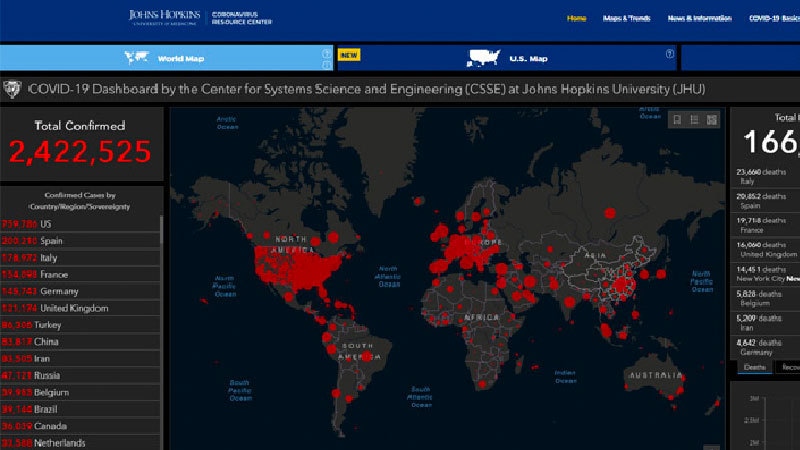Click the bookmarks icon on the map

pos(677,120)
